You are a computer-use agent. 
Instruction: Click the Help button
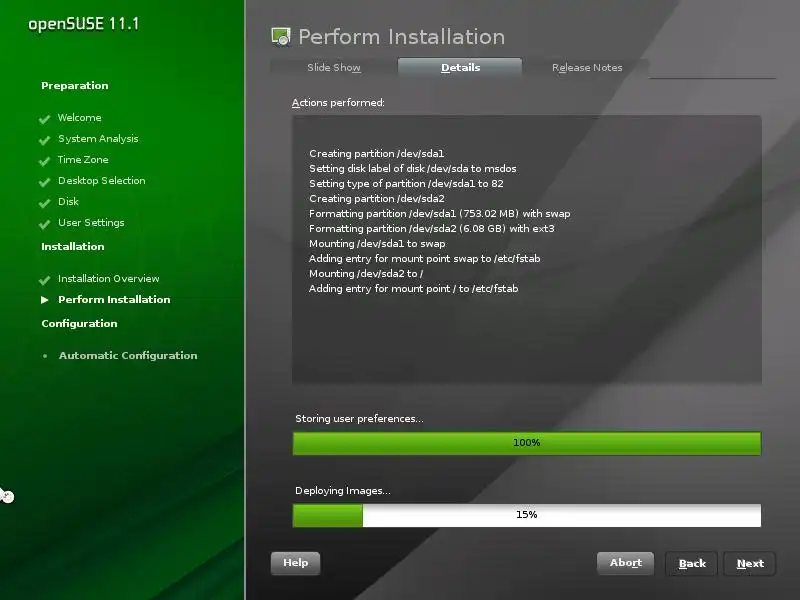click(295, 563)
